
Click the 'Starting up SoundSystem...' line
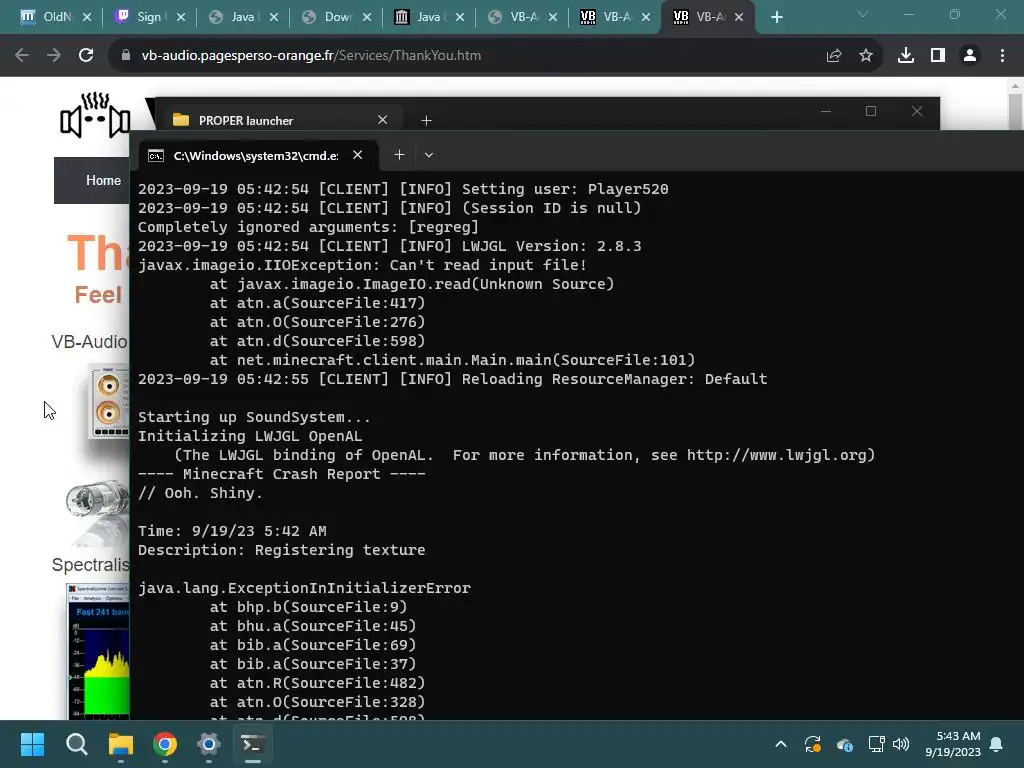[x=254, y=417]
